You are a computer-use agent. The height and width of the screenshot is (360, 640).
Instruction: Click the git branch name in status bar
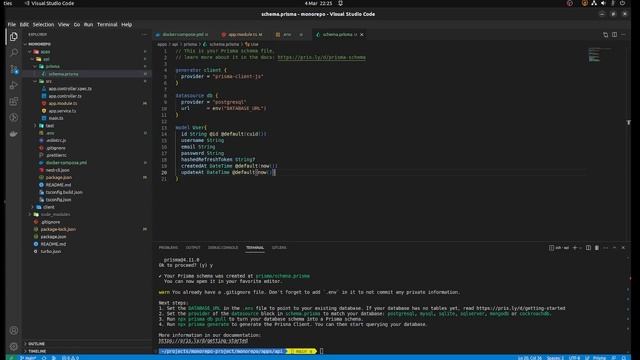28,358
